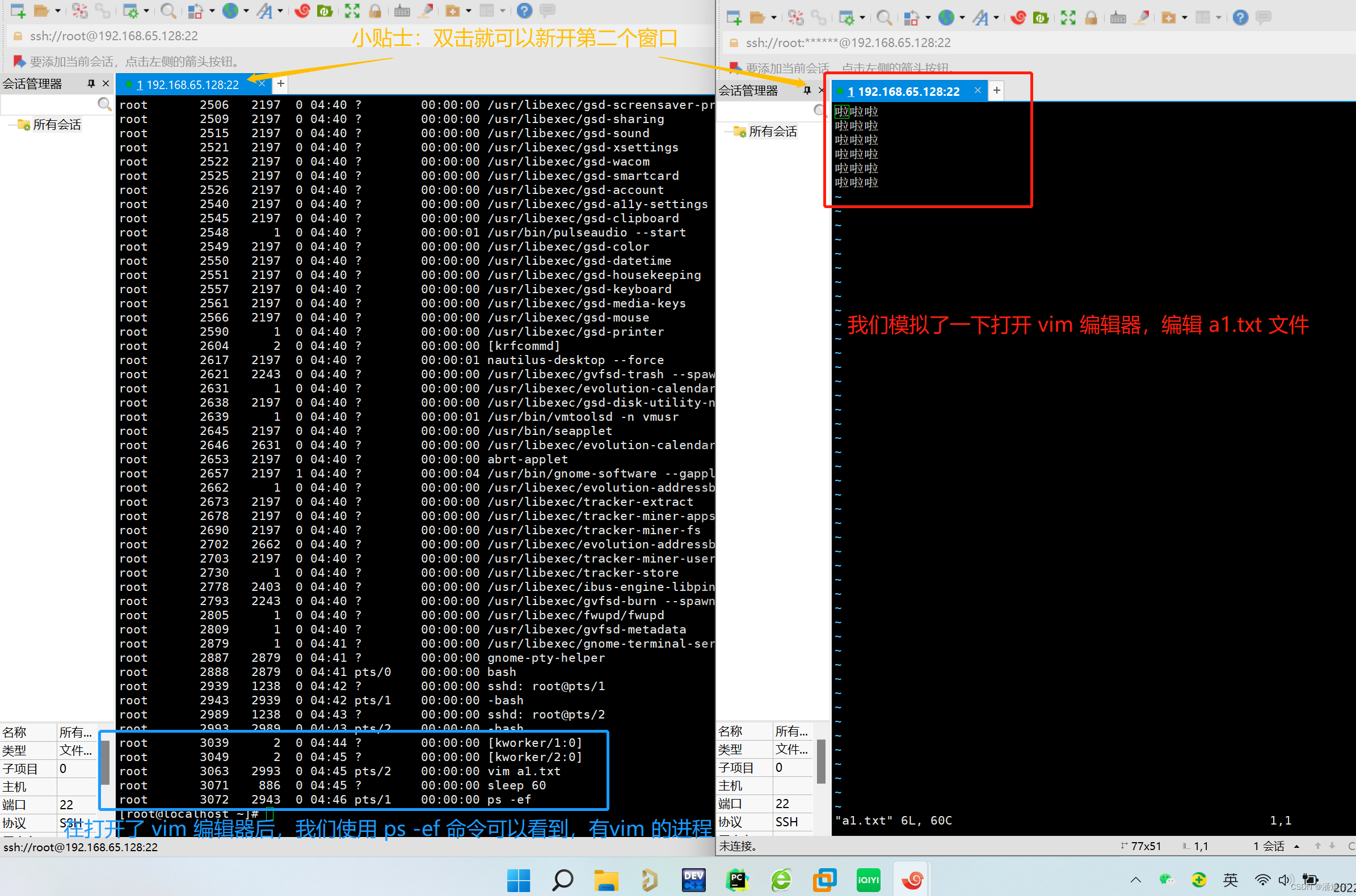
Task: Click the Find toolbar icon
Action: (167, 10)
